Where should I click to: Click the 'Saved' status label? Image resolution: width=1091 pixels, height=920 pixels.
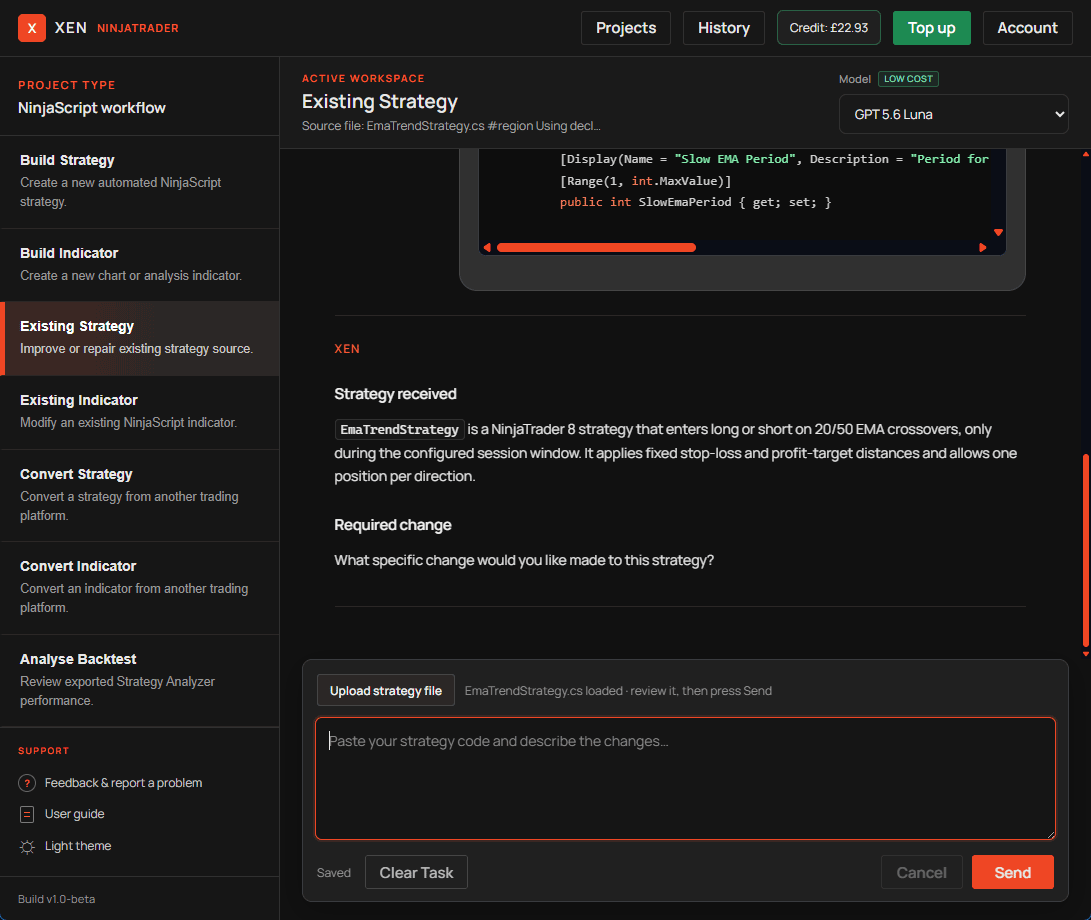pyautogui.click(x=334, y=873)
